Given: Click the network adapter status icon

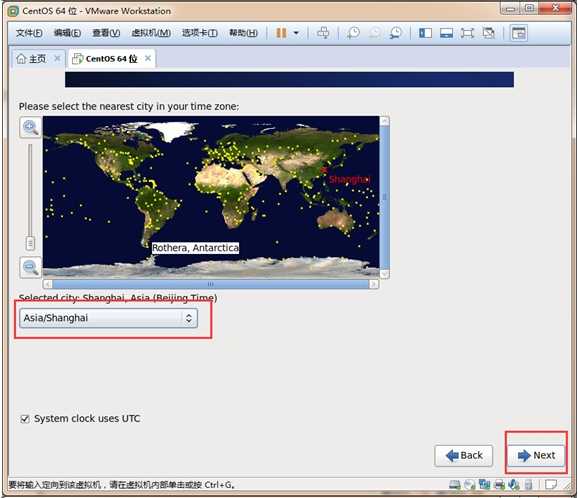Looking at the screenshot, I should click(484, 484).
